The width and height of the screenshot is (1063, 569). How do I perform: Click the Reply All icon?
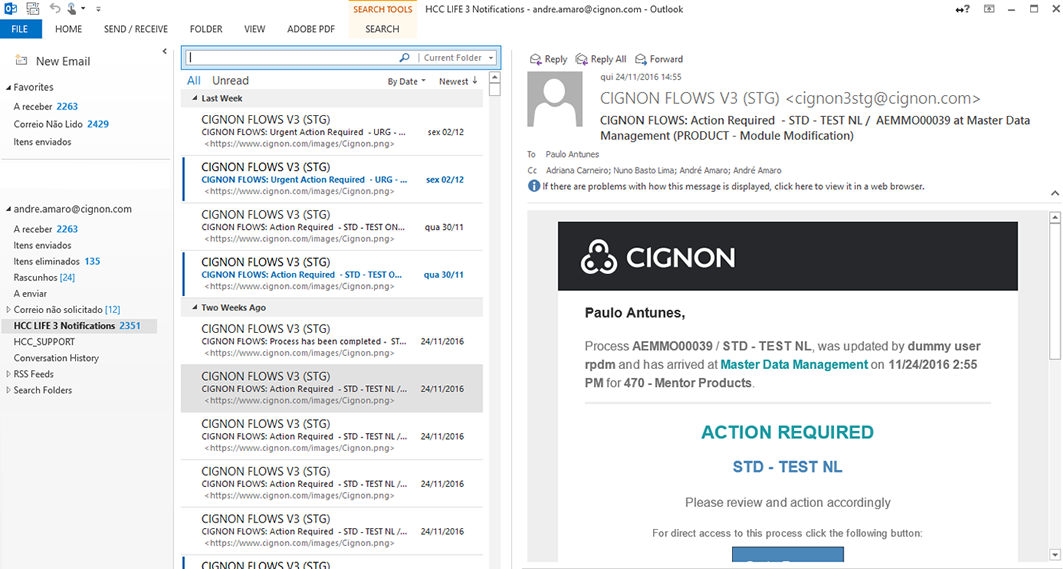[x=581, y=59]
